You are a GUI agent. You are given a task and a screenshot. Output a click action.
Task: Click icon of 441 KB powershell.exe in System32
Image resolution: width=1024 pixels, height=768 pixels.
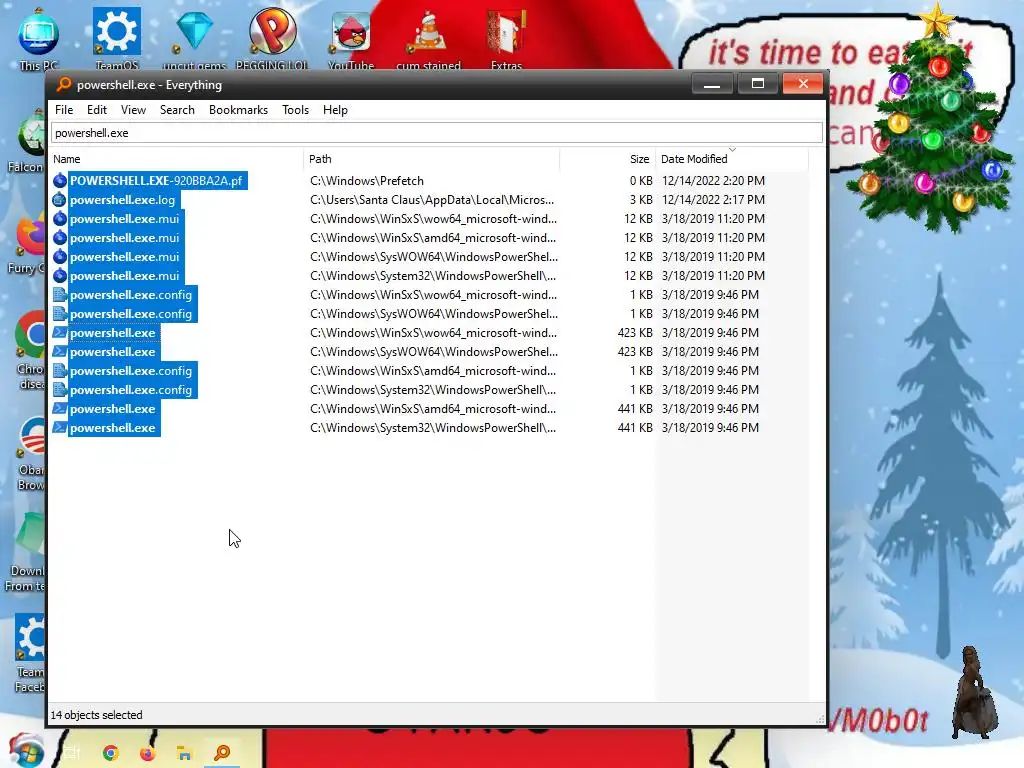click(60, 428)
